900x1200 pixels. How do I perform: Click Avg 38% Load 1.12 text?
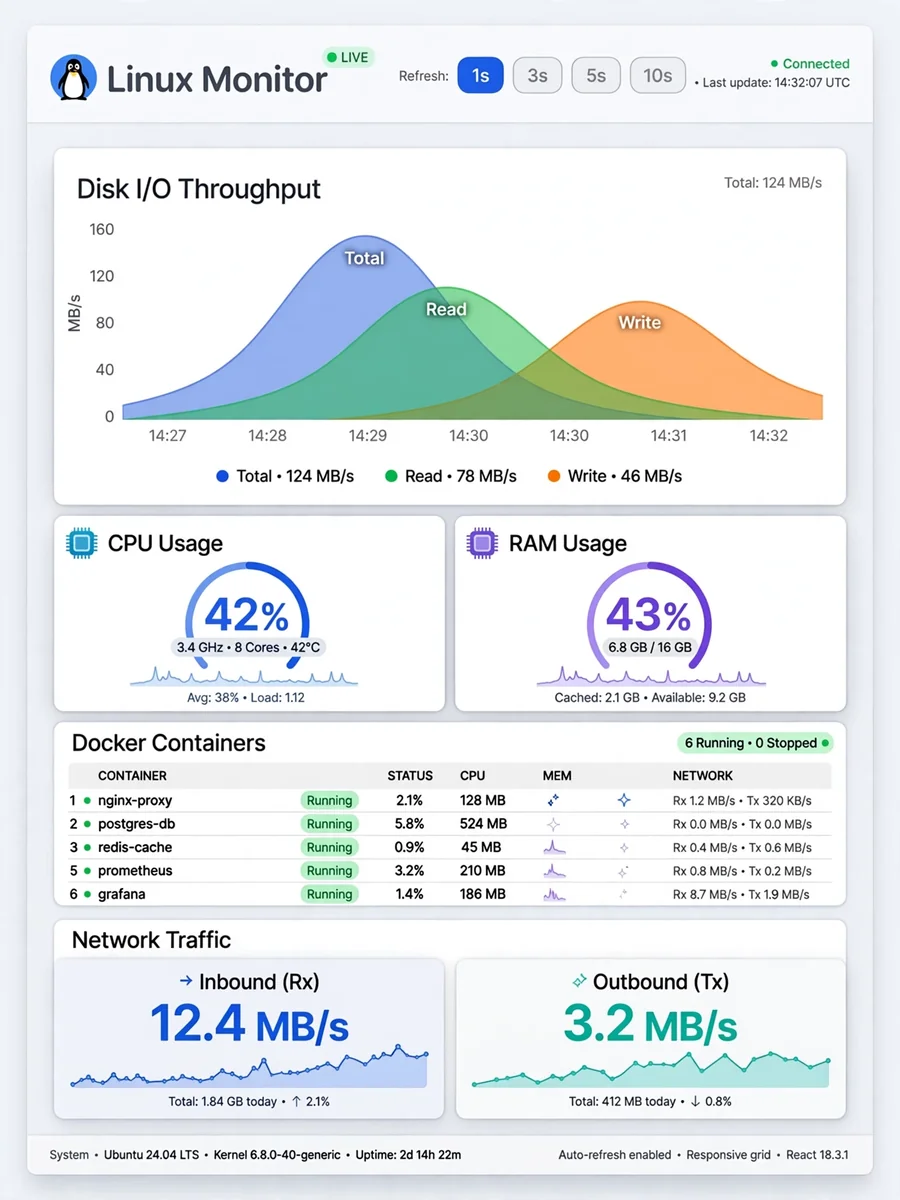(246, 697)
